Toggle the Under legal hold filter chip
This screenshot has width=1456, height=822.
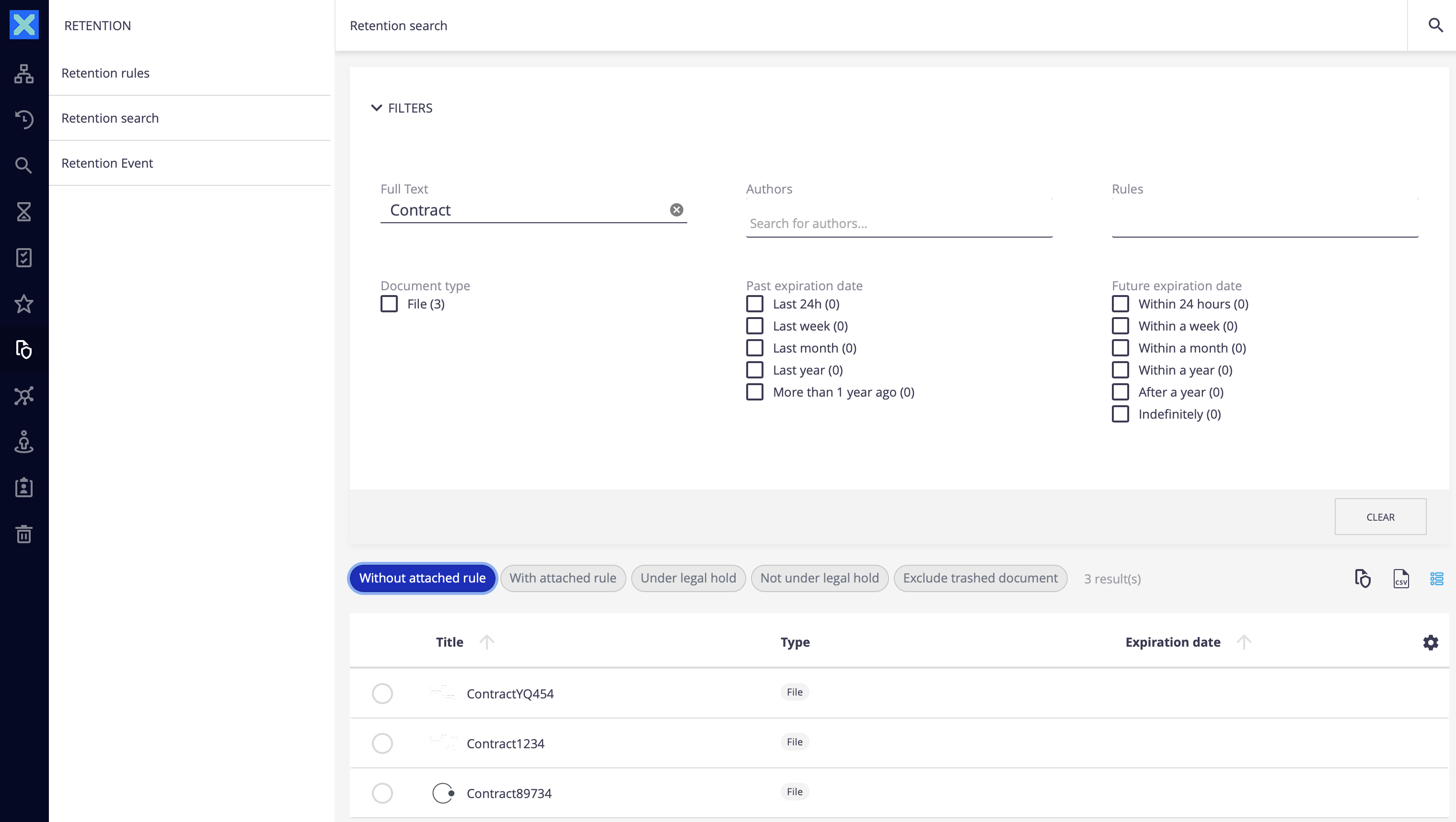688,578
